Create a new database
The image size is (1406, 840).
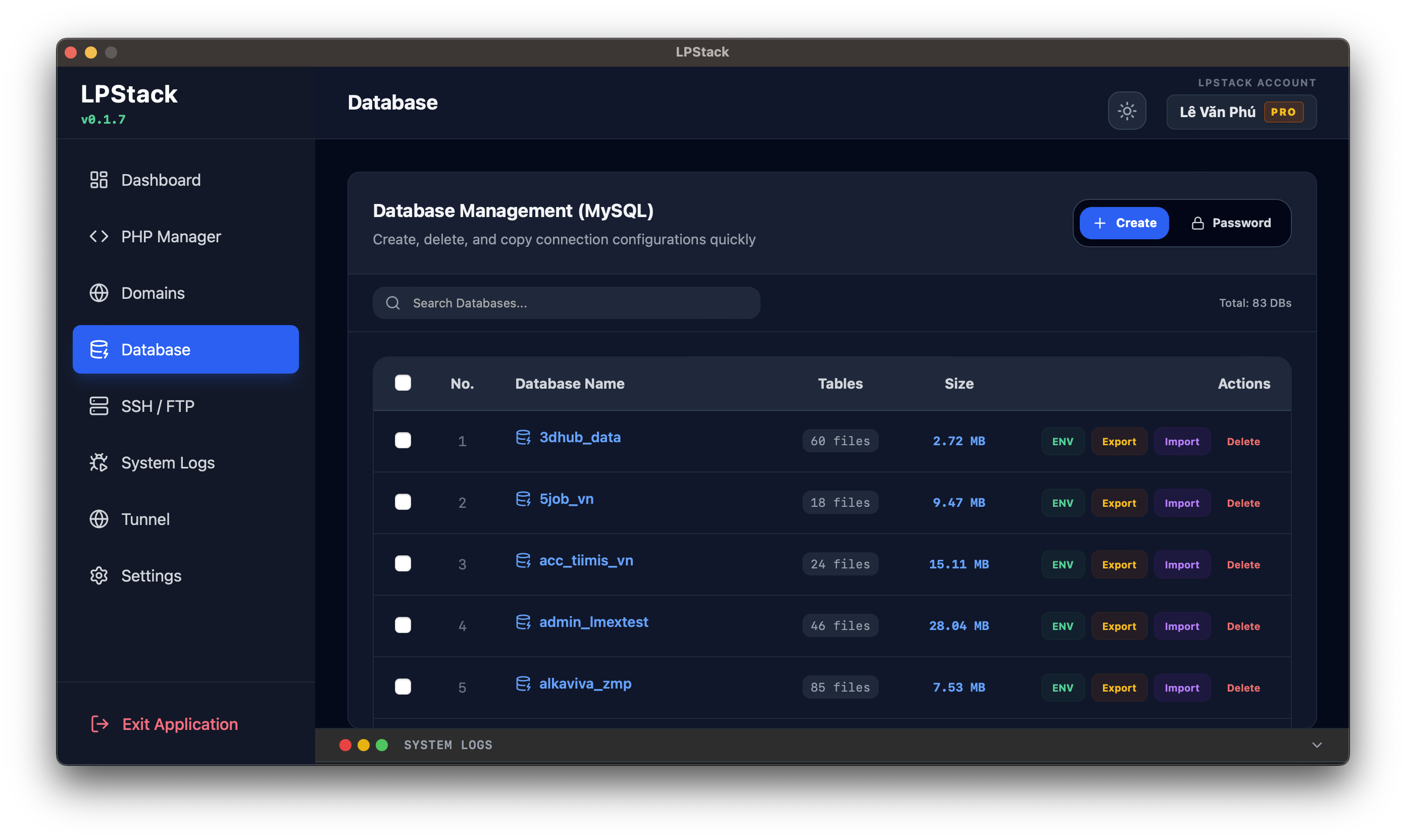point(1124,223)
